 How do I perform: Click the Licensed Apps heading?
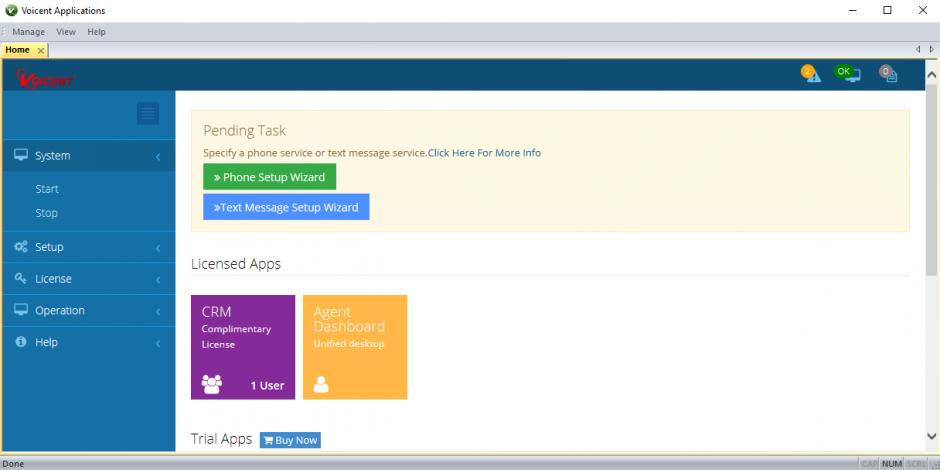pos(236,264)
